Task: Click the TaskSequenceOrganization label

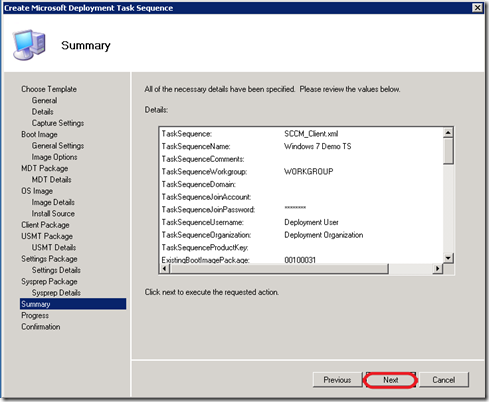Action: pos(206,235)
